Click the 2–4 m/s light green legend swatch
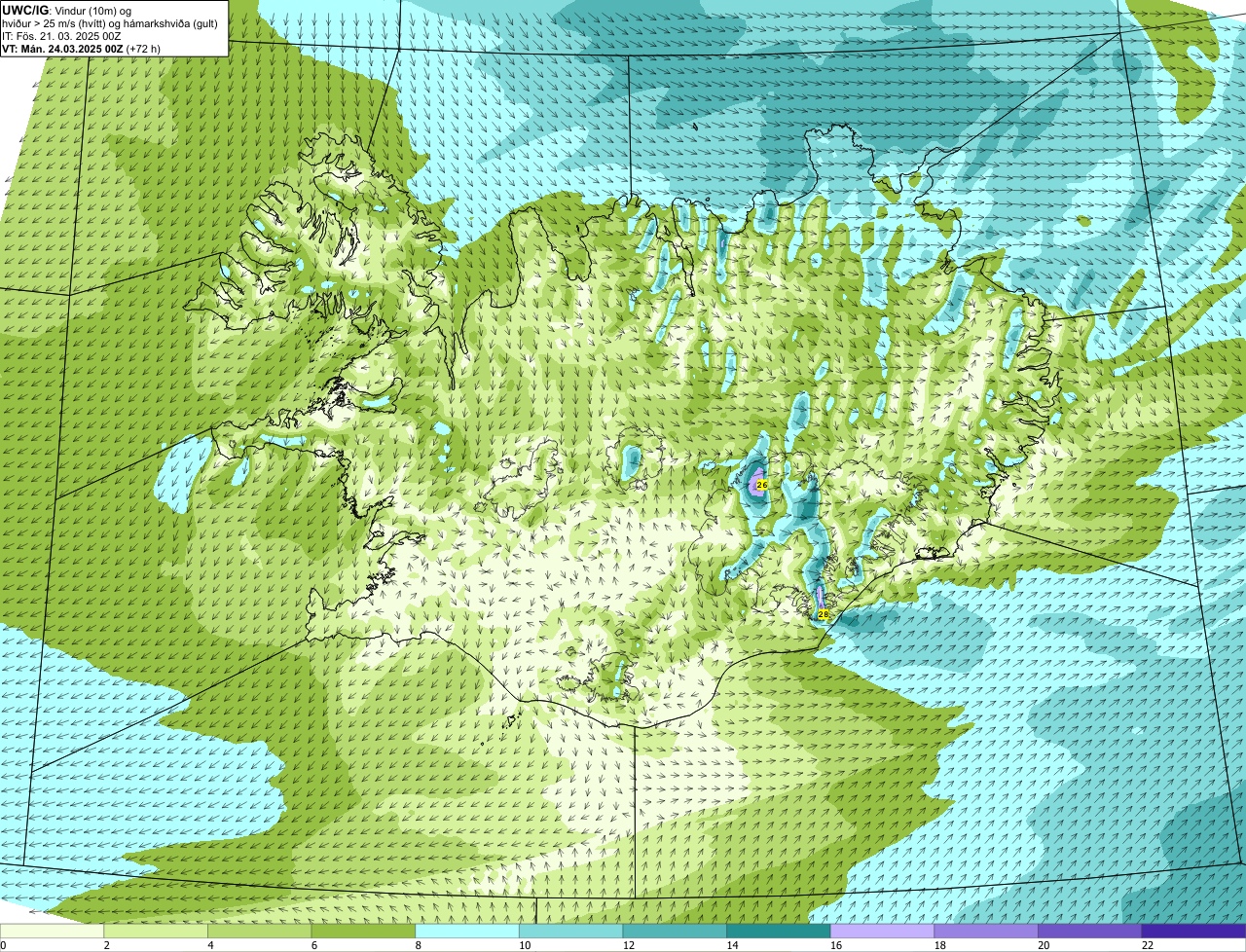This screenshot has width=1246, height=952. coord(156,931)
